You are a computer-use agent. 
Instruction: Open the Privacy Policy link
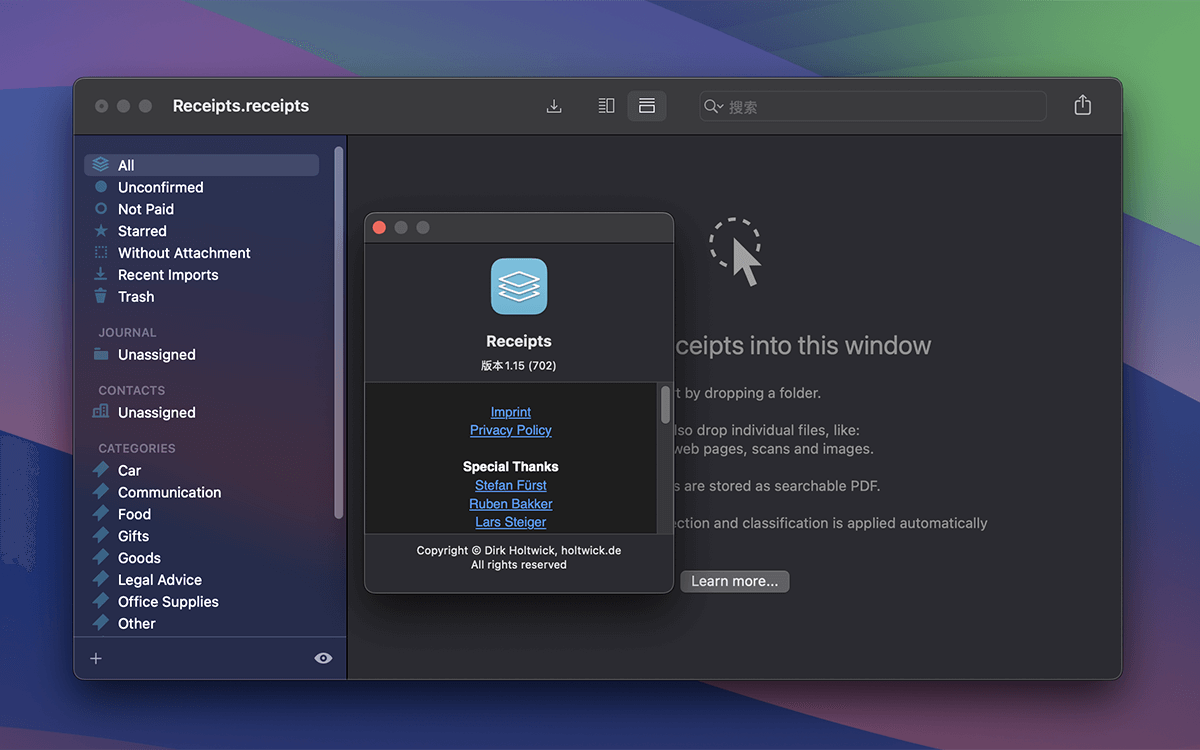[511, 430]
